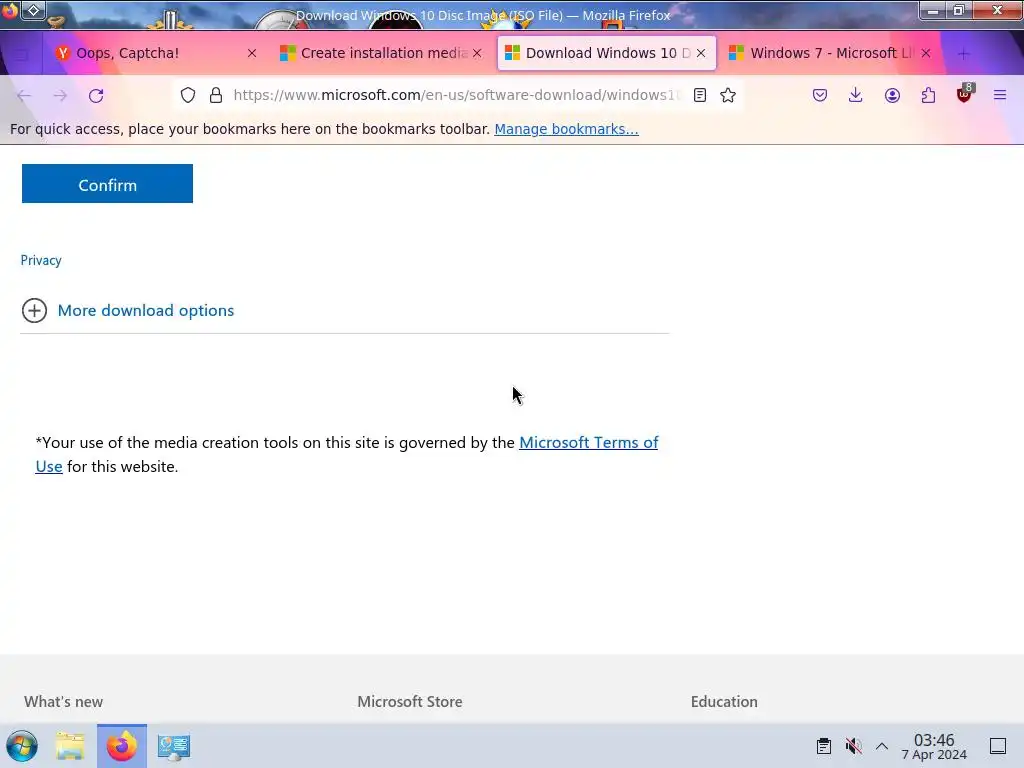
Task: Open Firefox application menu
Action: 1000,95
